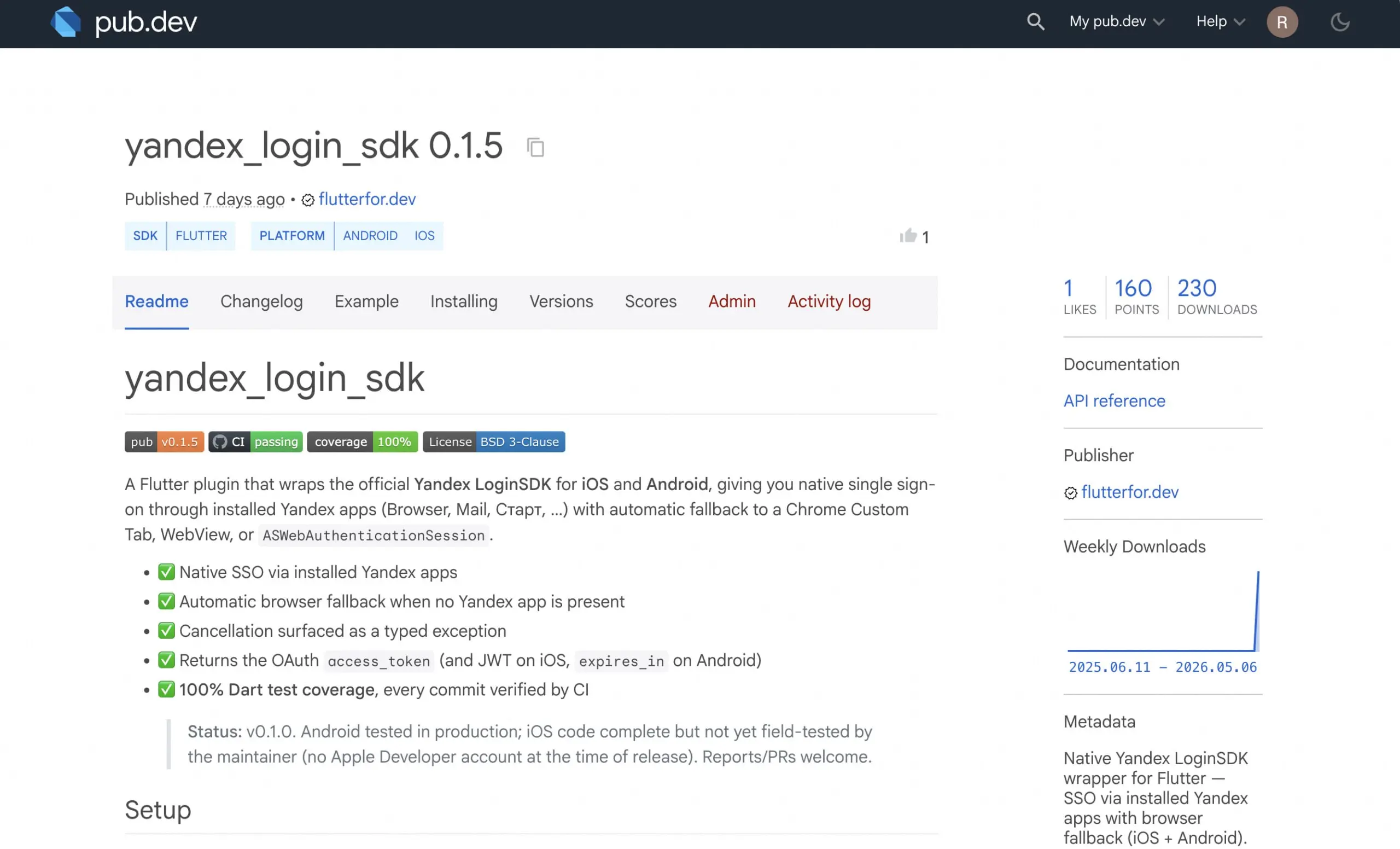
Task: Click the FLUTTER tag
Action: point(201,236)
